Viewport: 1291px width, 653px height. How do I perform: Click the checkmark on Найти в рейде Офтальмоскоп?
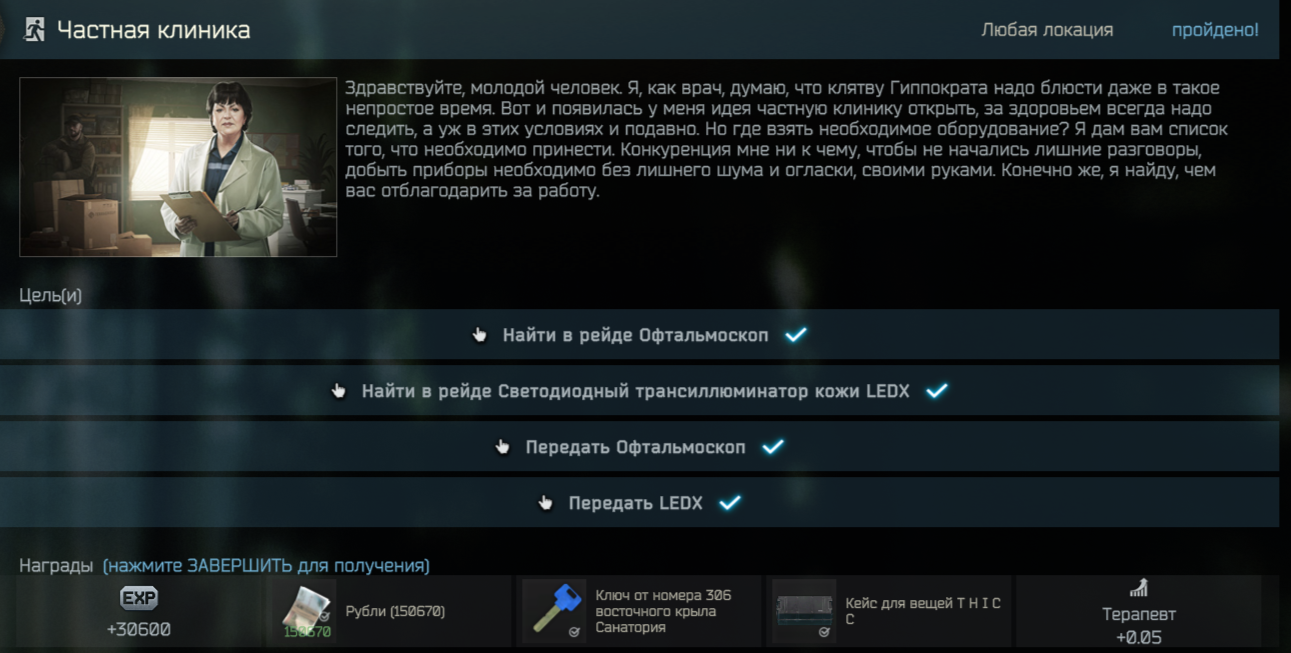click(x=796, y=335)
